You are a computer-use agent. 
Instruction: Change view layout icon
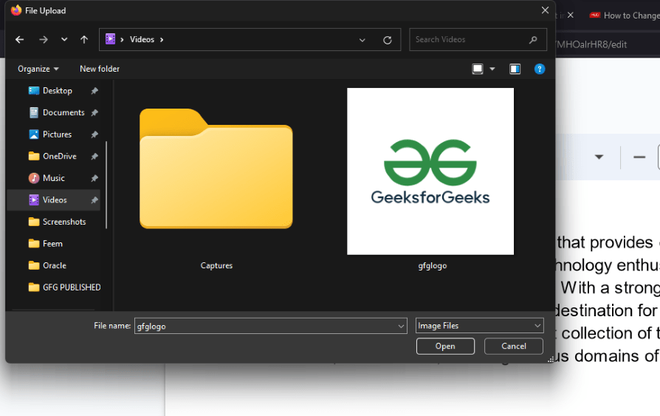pos(477,69)
